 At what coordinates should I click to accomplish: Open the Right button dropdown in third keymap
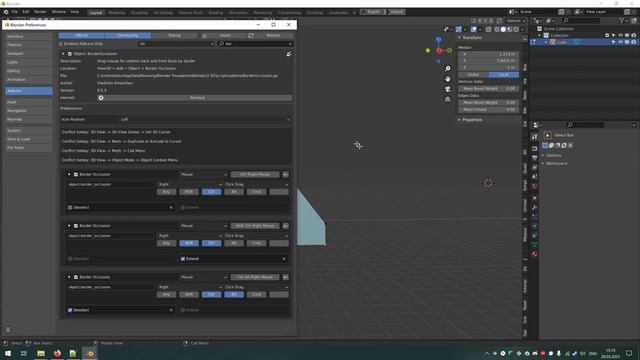(x=190, y=287)
